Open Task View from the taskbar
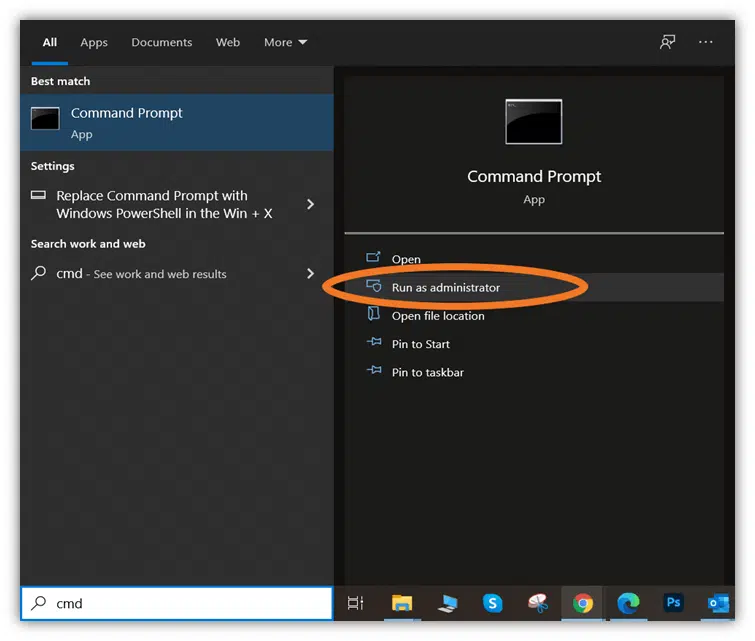The width and height of the screenshot is (755, 641). (356, 603)
